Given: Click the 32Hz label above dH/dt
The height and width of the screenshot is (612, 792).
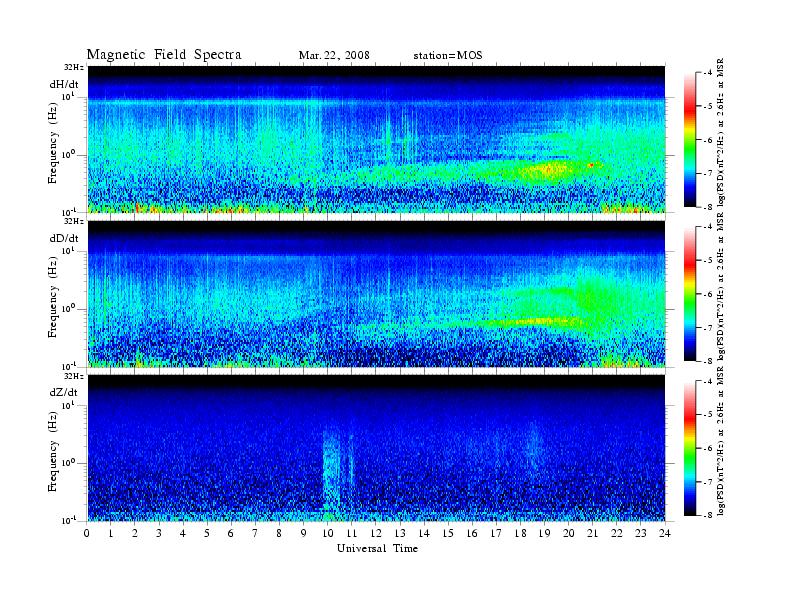Looking at the screenshot, I should coord(73,67).
